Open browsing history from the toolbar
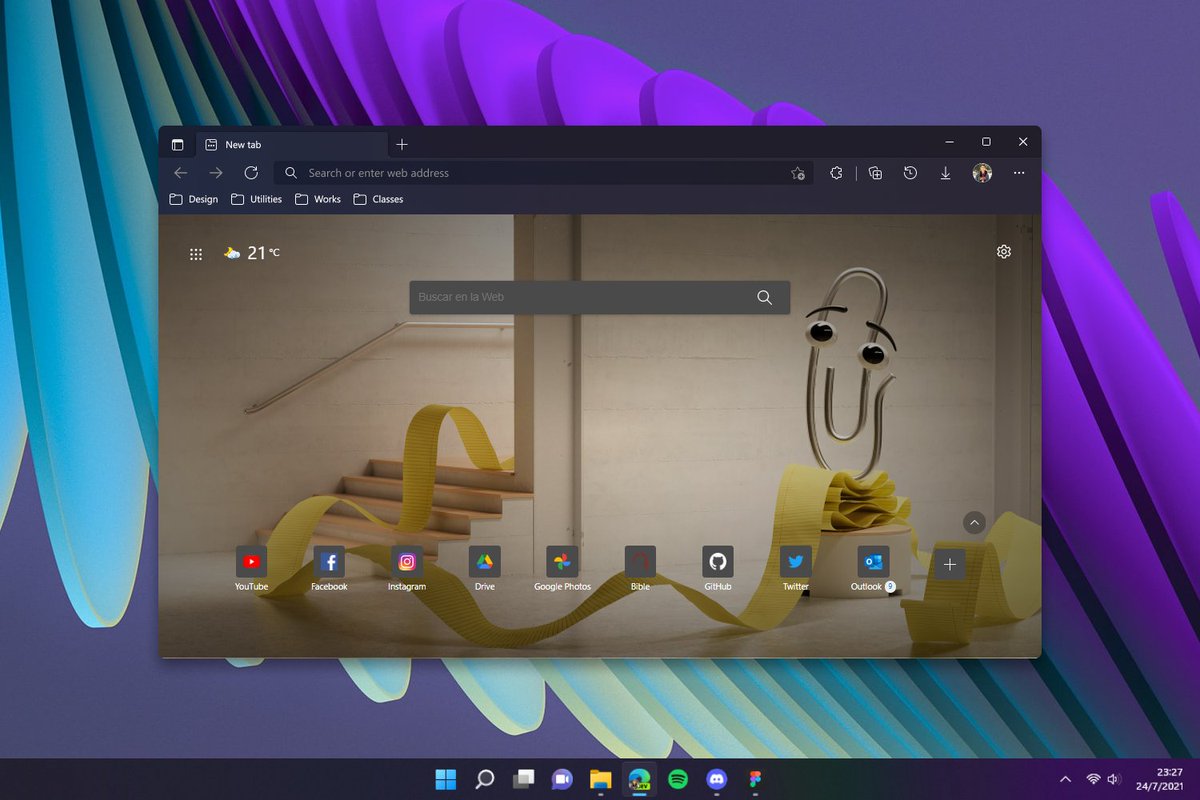The height and width of the screenshot is (800, 1200). (x=910, y=172)
